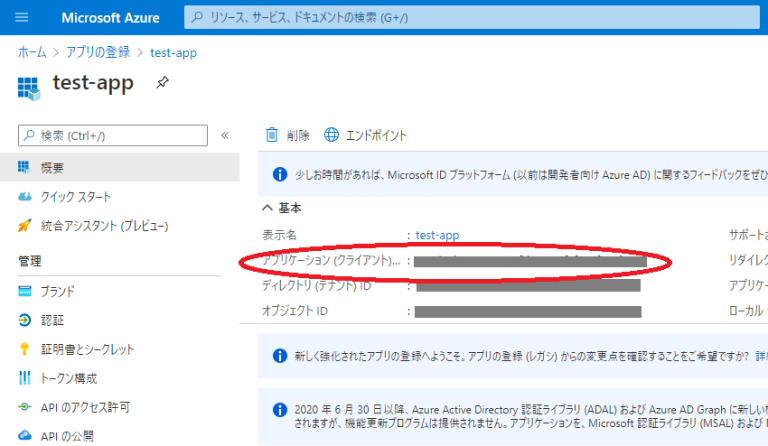Click the ブランド card icon
Image resolution: width=768 pixels, height=446 pixels.
(x=24, y=291)
